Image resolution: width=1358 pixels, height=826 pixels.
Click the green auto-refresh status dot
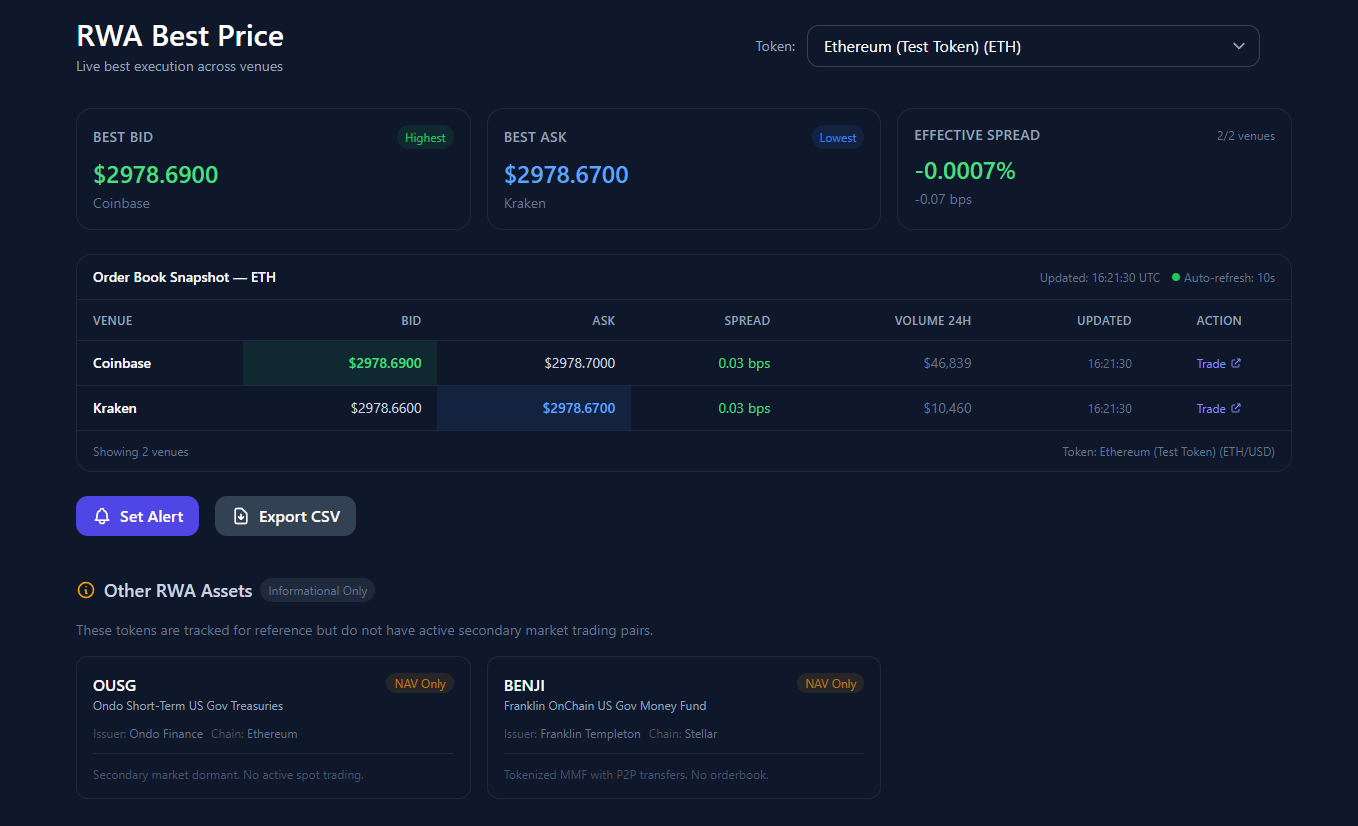pos(1176,277)
